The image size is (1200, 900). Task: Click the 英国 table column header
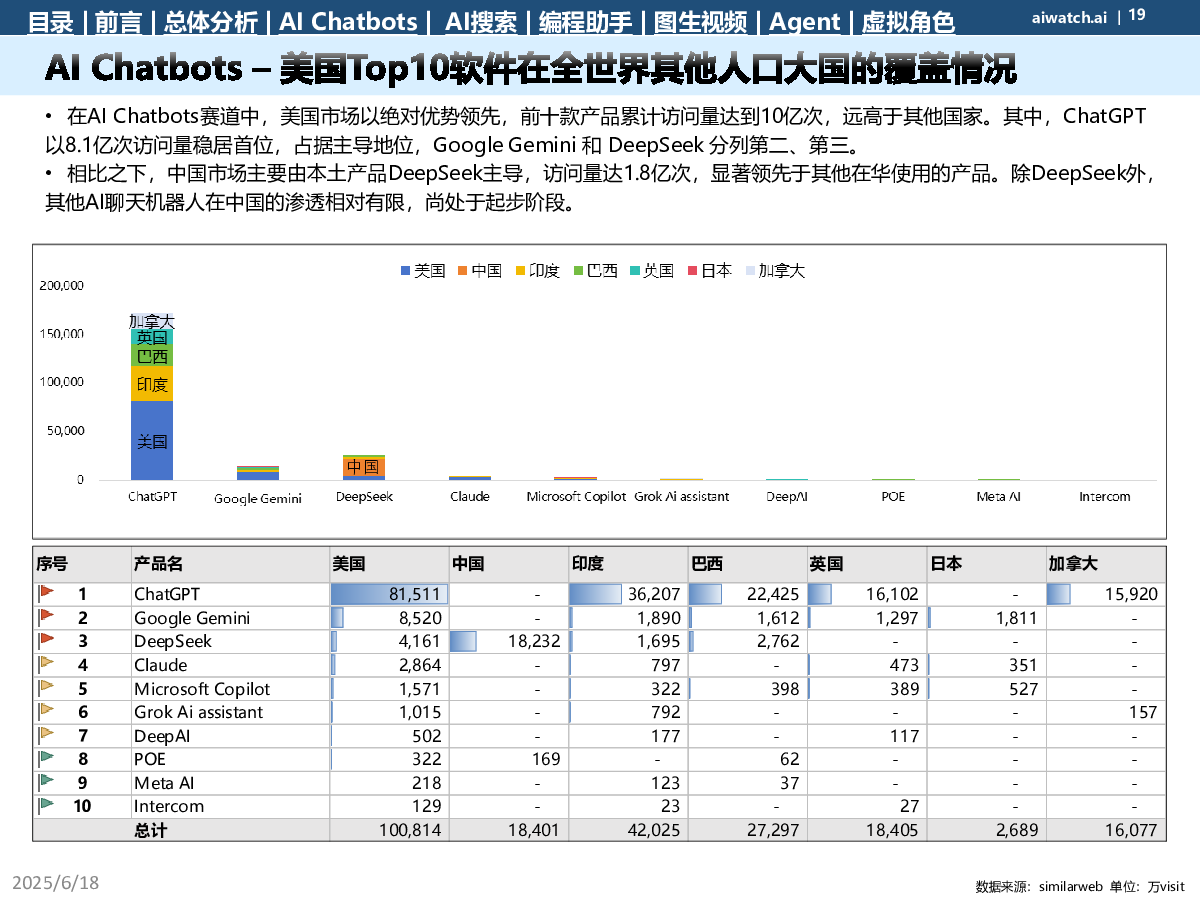pyautogui.click(x=867, y=564)
